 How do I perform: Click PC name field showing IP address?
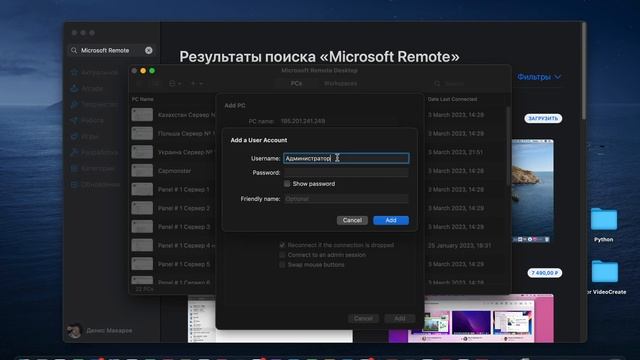(x=339, y=121)
